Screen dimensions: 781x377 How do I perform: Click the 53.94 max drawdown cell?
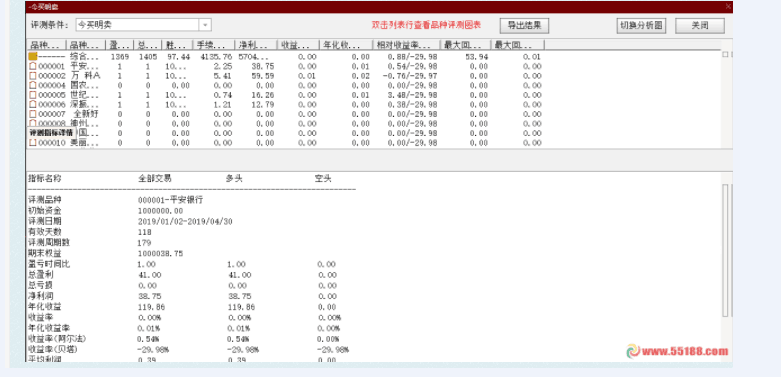(477, 57)
